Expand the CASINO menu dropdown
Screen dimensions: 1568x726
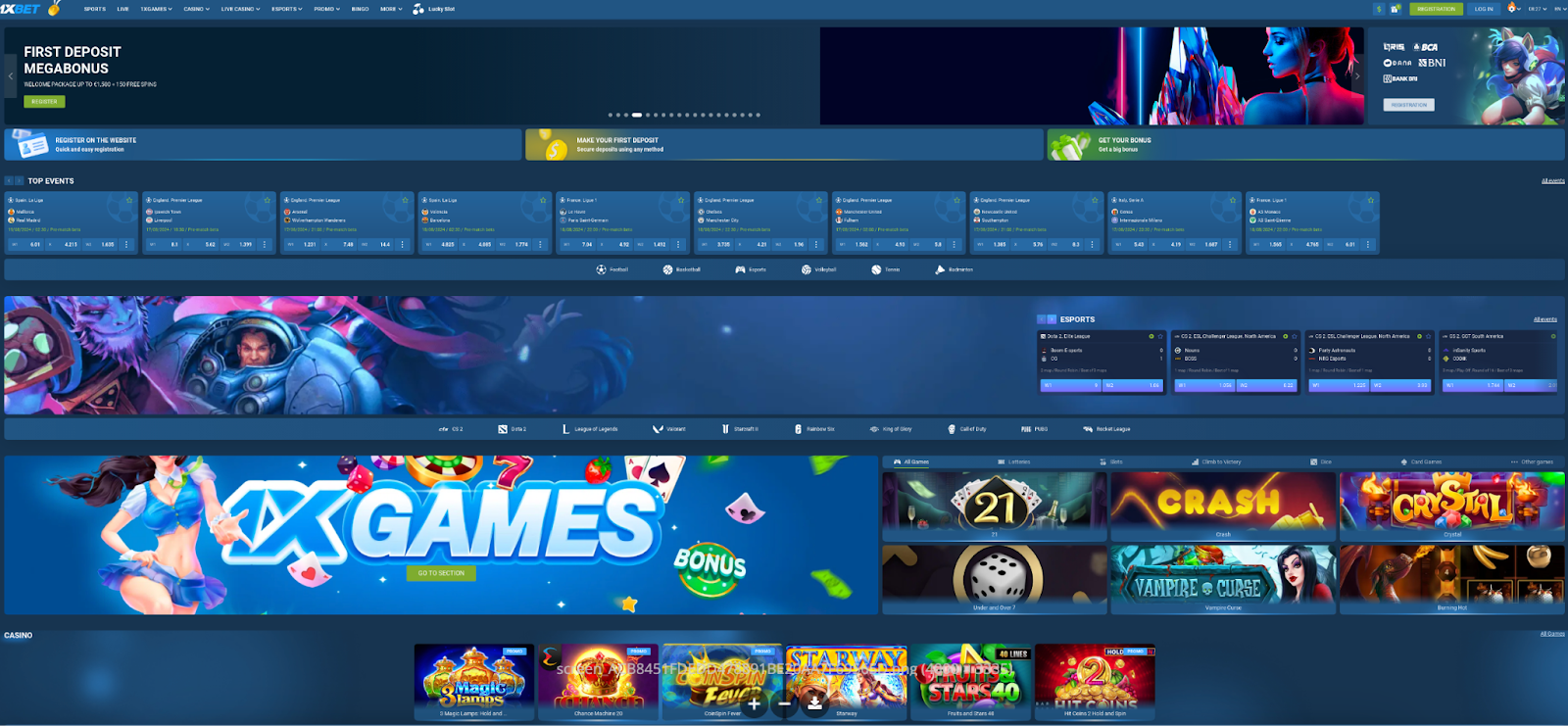tap(196, 9)
